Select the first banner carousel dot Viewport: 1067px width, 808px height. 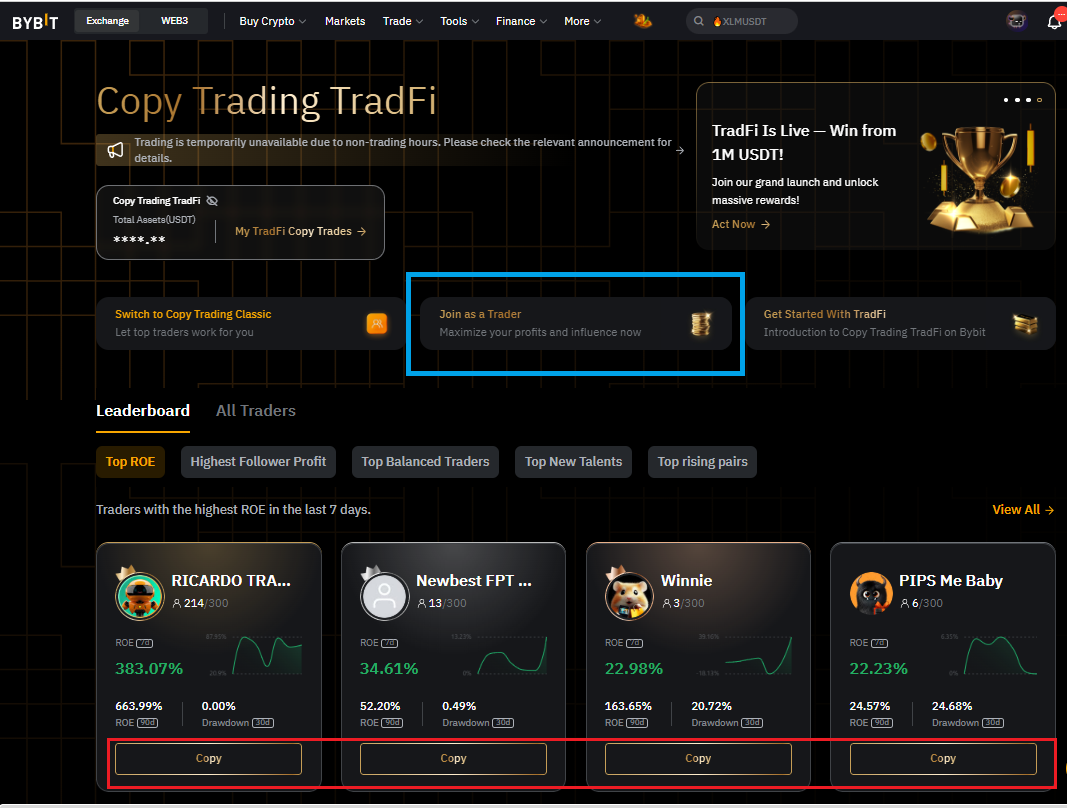(x=1006, y=100)
